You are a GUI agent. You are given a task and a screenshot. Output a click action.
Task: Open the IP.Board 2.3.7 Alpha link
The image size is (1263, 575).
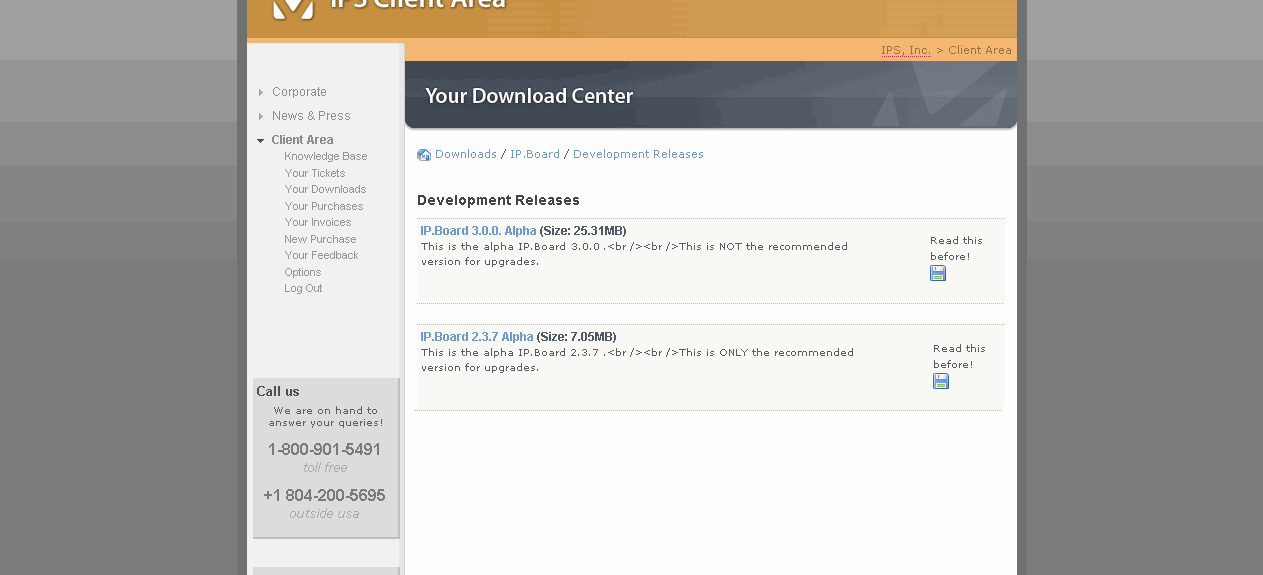click(x=477, y=337)
